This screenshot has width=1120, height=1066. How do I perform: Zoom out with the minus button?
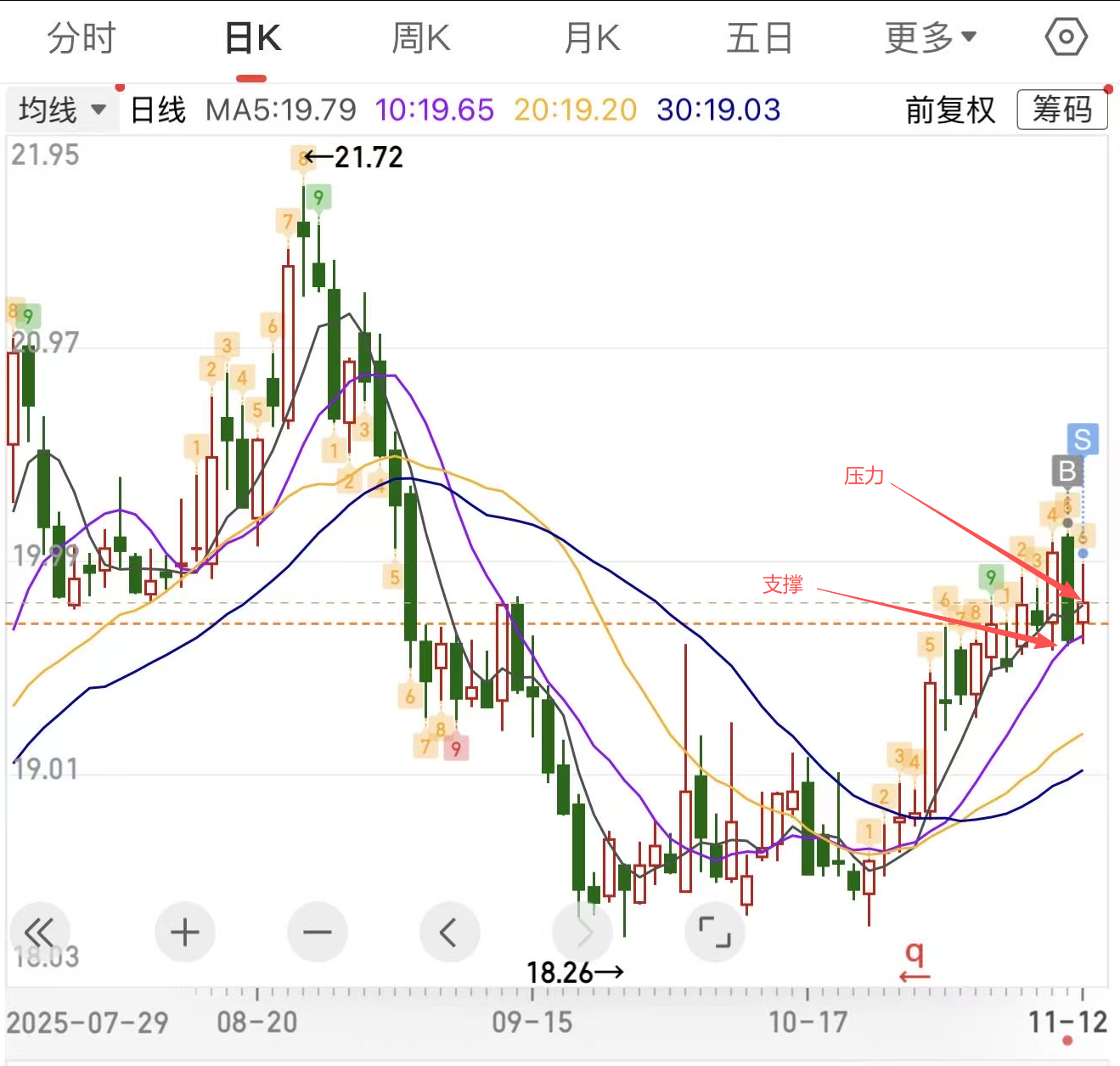(x=318, y=932)
